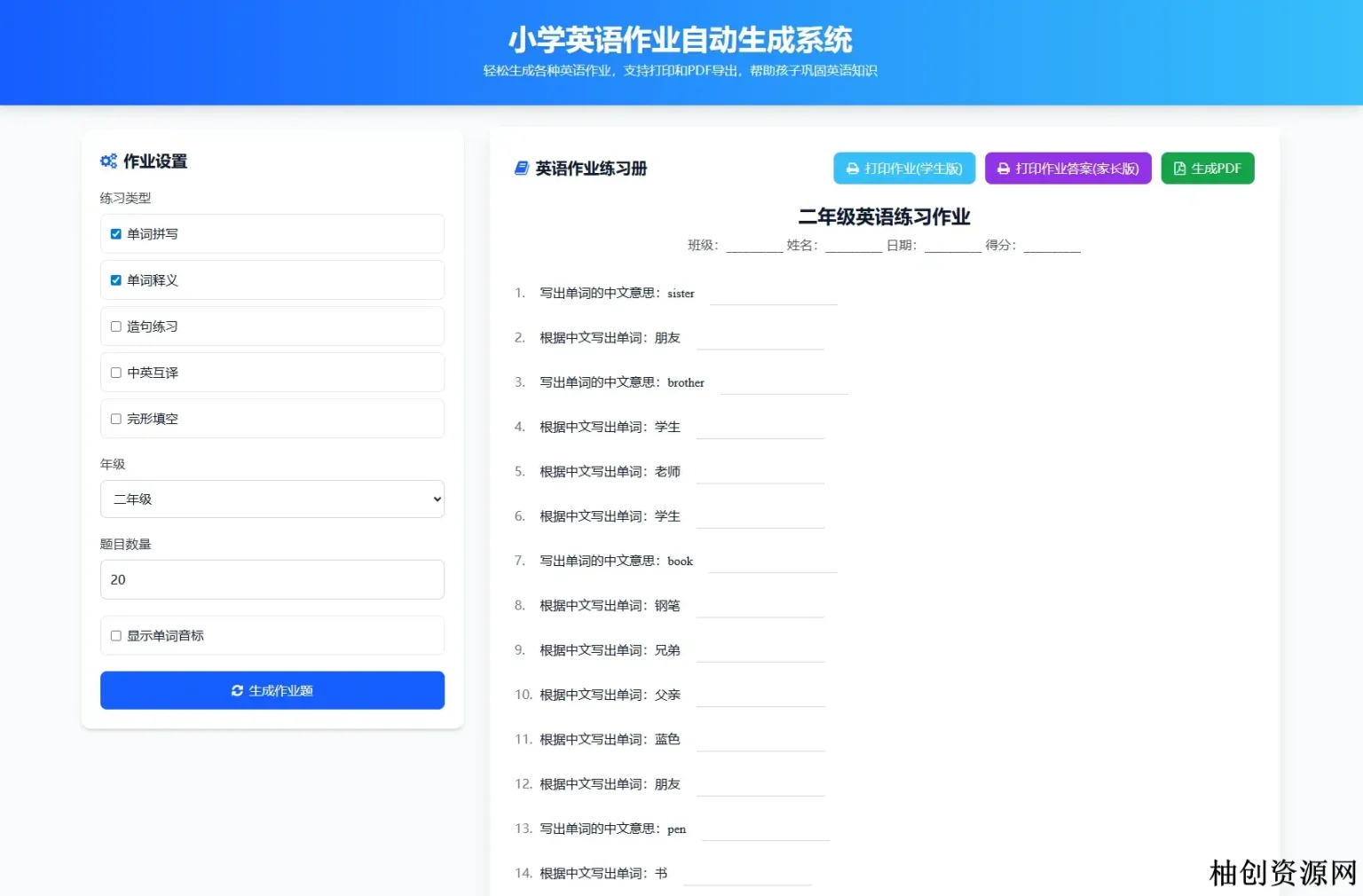Enable 显示单词音标 option
Screen dimensions: 1363x896
point(115,636)
